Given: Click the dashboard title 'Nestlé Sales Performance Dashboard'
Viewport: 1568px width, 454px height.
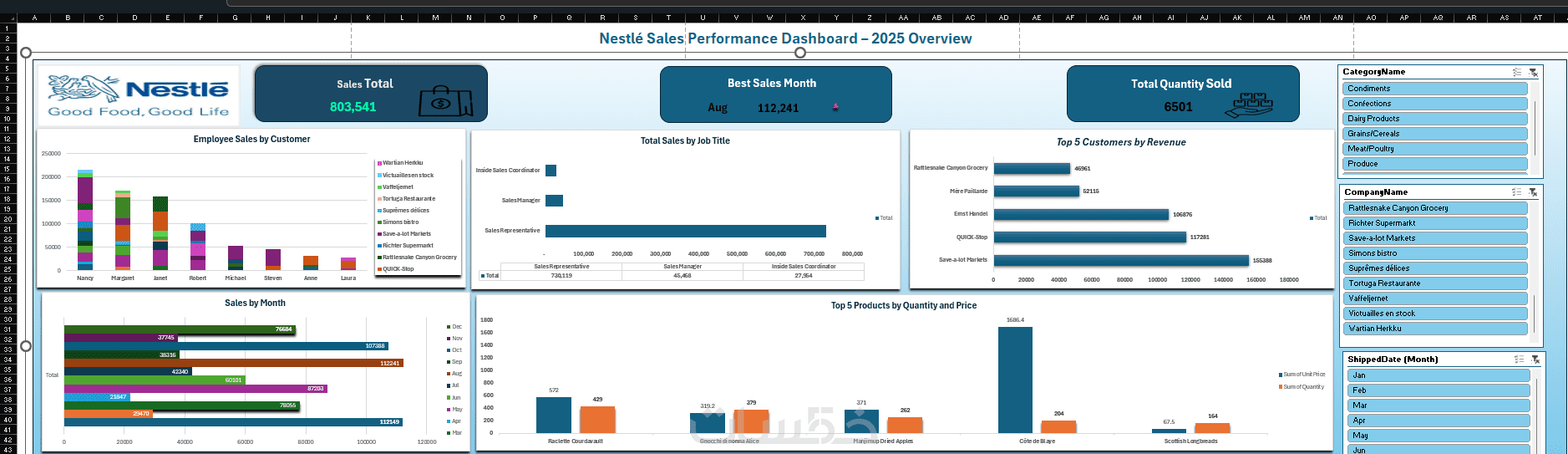Looking at the screenshot, I should click(785, 38).
